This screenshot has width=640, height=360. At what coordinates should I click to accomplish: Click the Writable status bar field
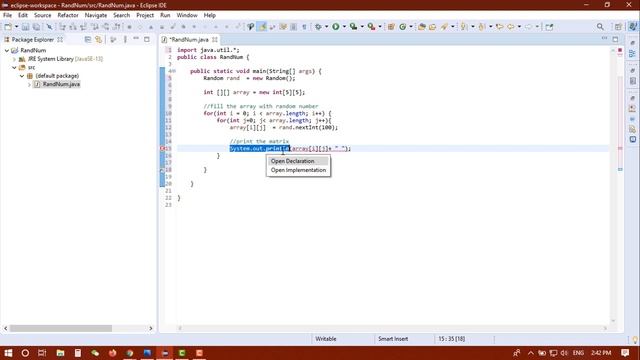[x=326, y=339]
